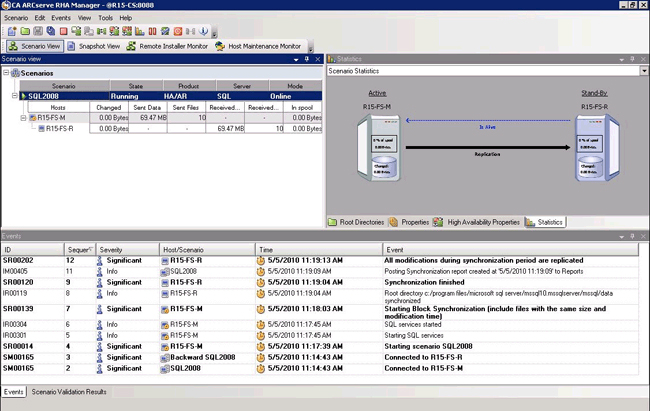Click the bar chart statistics toolbar icon
Viewport: 650px width, 411px height.
(140, 31)
